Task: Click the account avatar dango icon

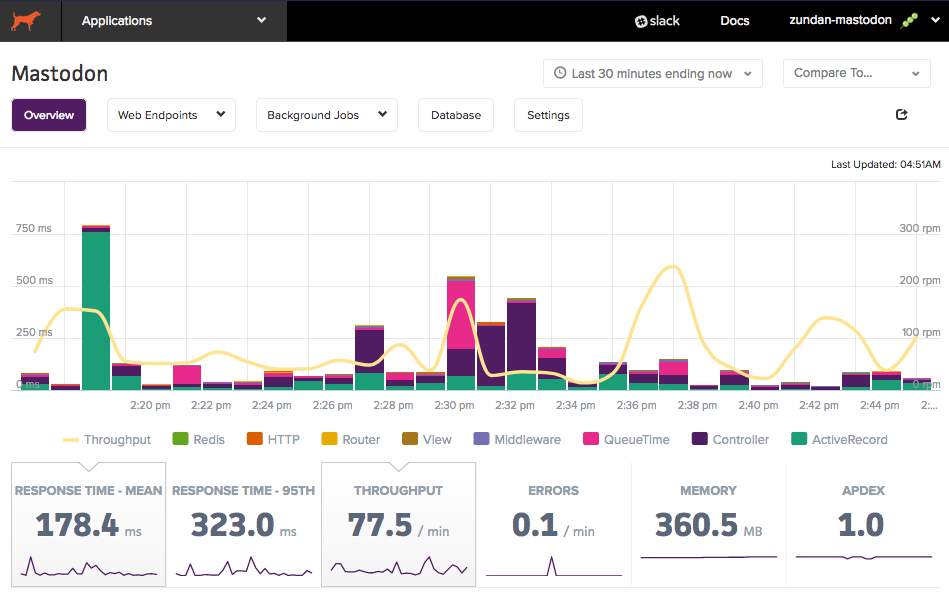Action: click(910, 21)
